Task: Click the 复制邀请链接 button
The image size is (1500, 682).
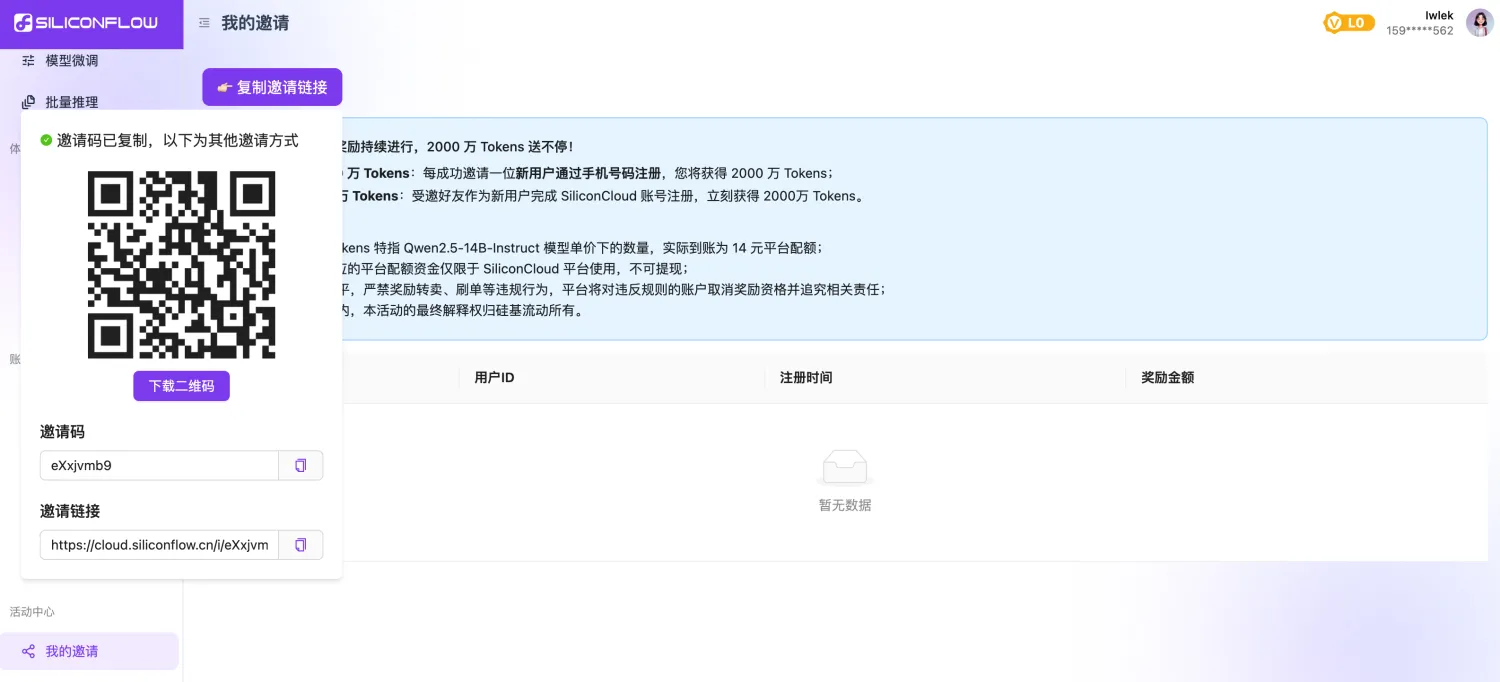Action: click(272, 87)
